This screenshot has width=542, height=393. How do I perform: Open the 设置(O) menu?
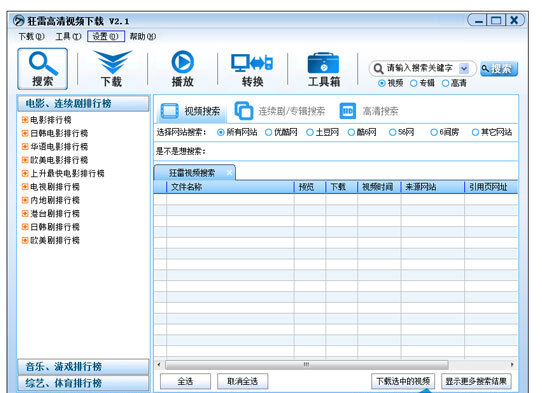(x=106, y=36)
